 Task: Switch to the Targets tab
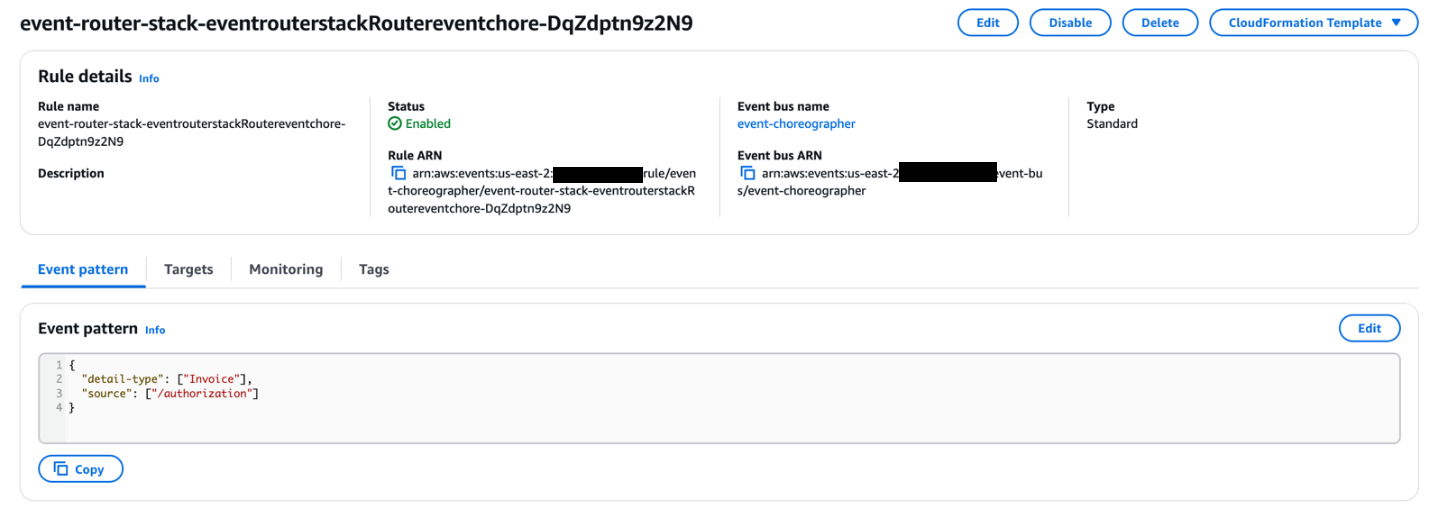[188, 269]
